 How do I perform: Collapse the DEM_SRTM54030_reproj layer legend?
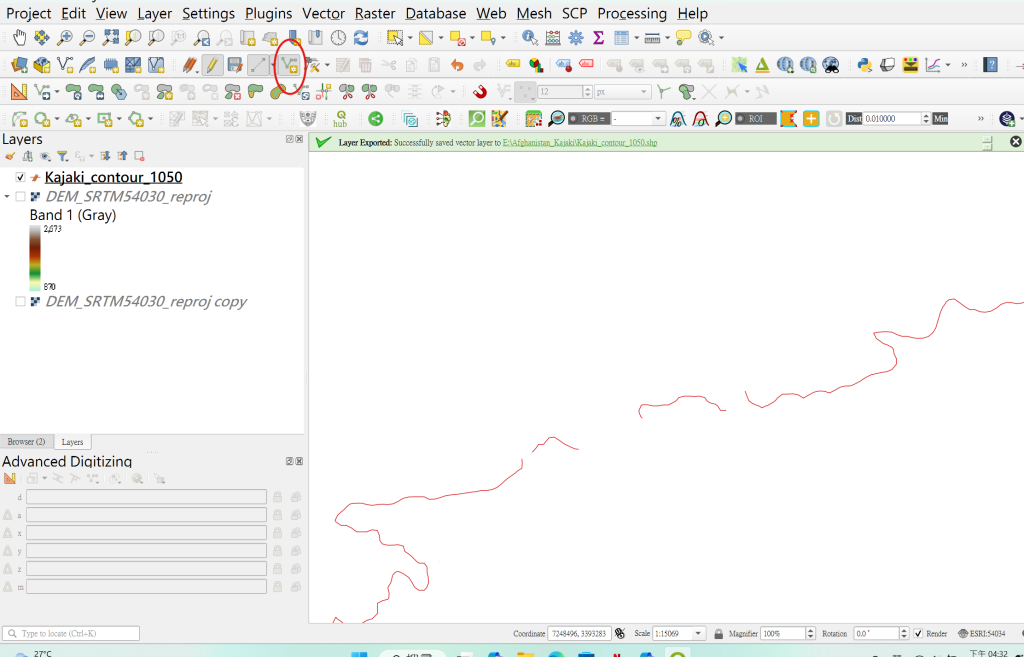[7, 197]
